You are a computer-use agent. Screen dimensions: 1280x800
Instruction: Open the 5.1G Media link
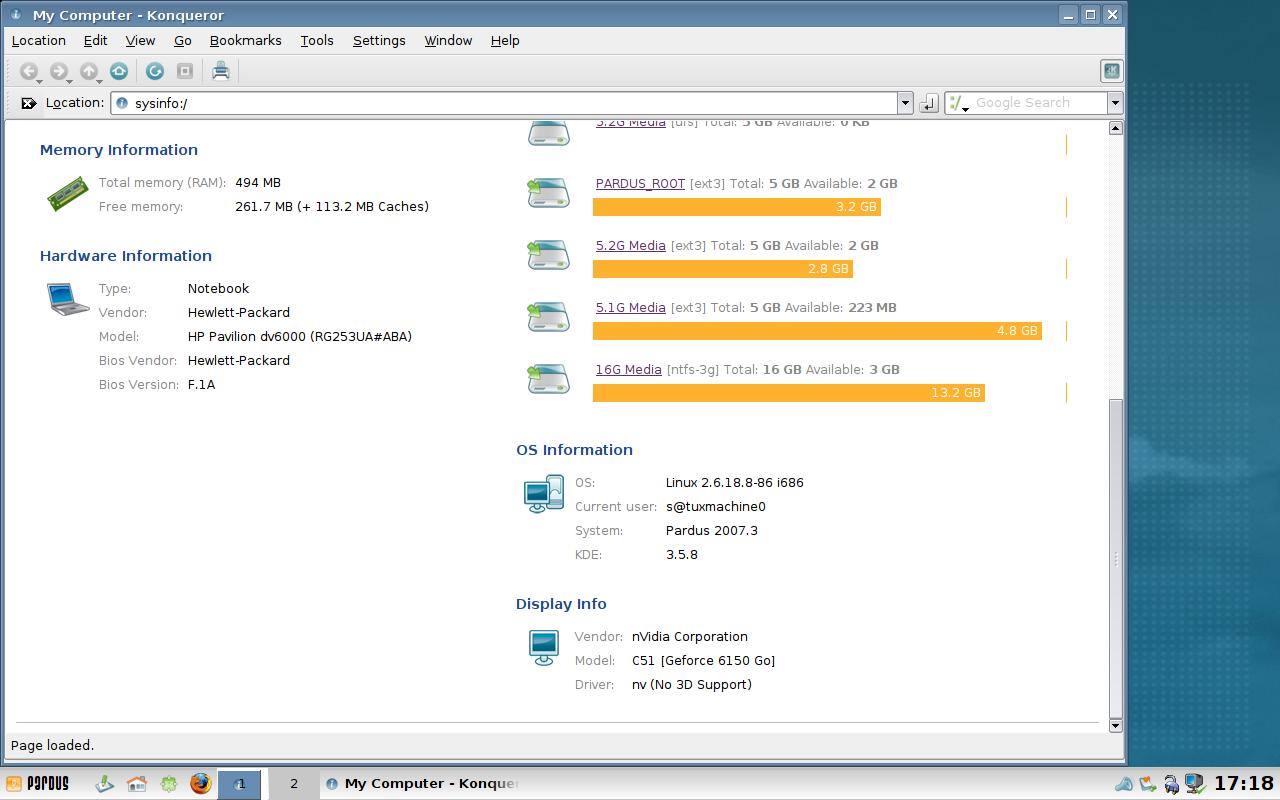point(631,308)
